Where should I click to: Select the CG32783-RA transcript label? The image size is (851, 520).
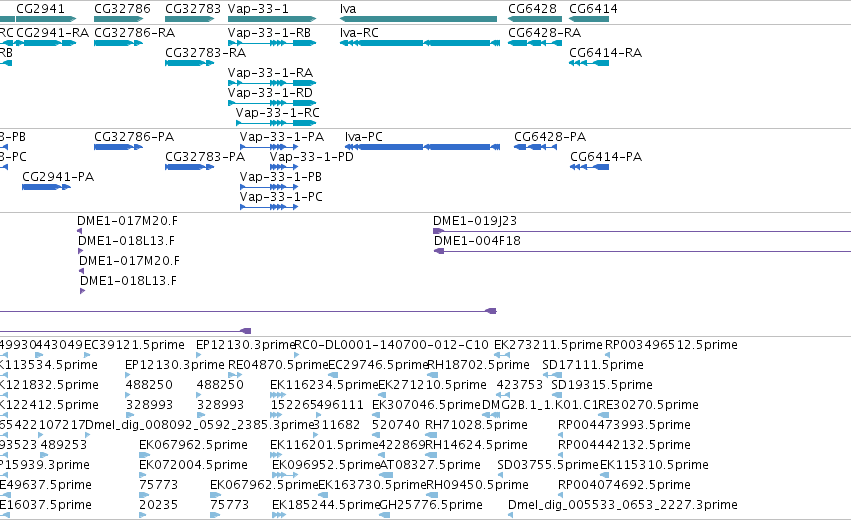tap(205, 53)
